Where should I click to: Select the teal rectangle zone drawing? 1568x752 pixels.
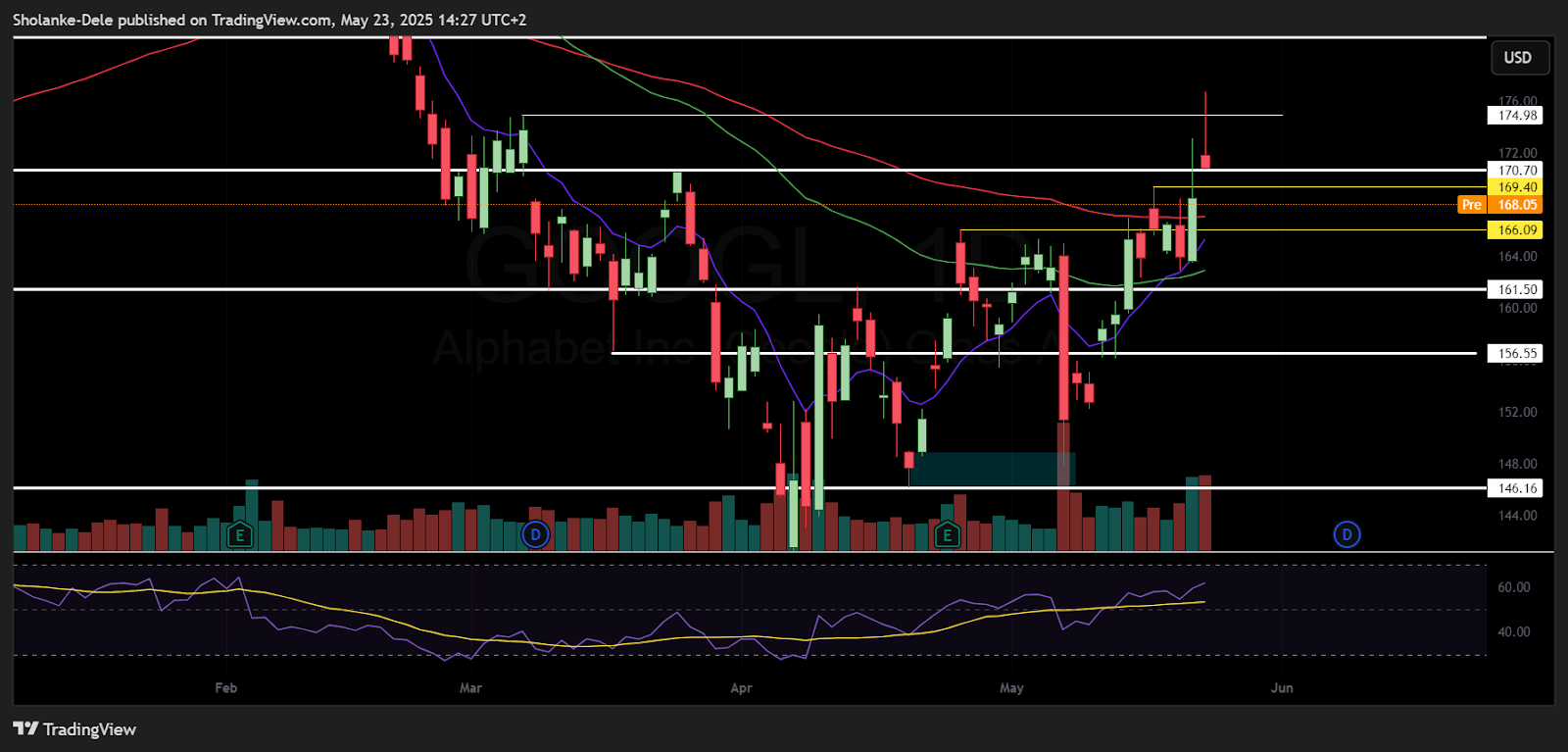point(992,469)
